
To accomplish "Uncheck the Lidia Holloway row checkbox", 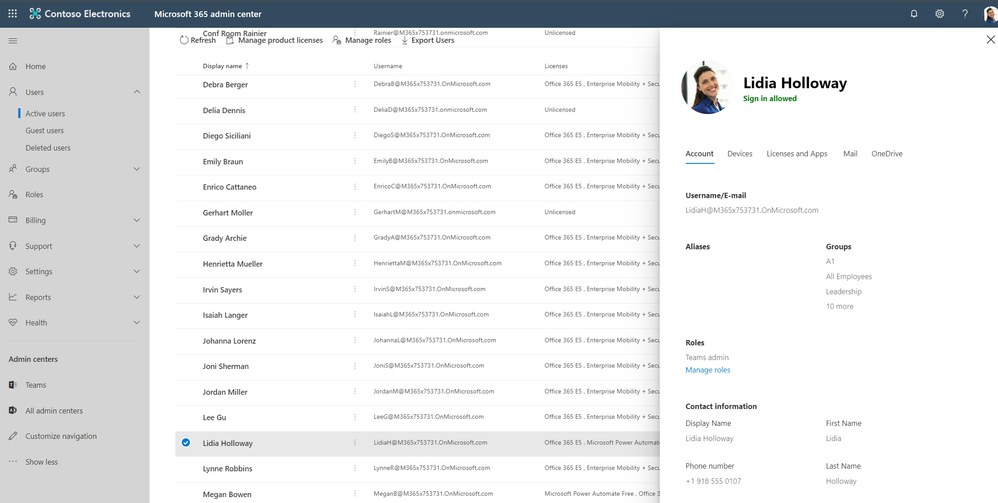I will coord(186,443).
